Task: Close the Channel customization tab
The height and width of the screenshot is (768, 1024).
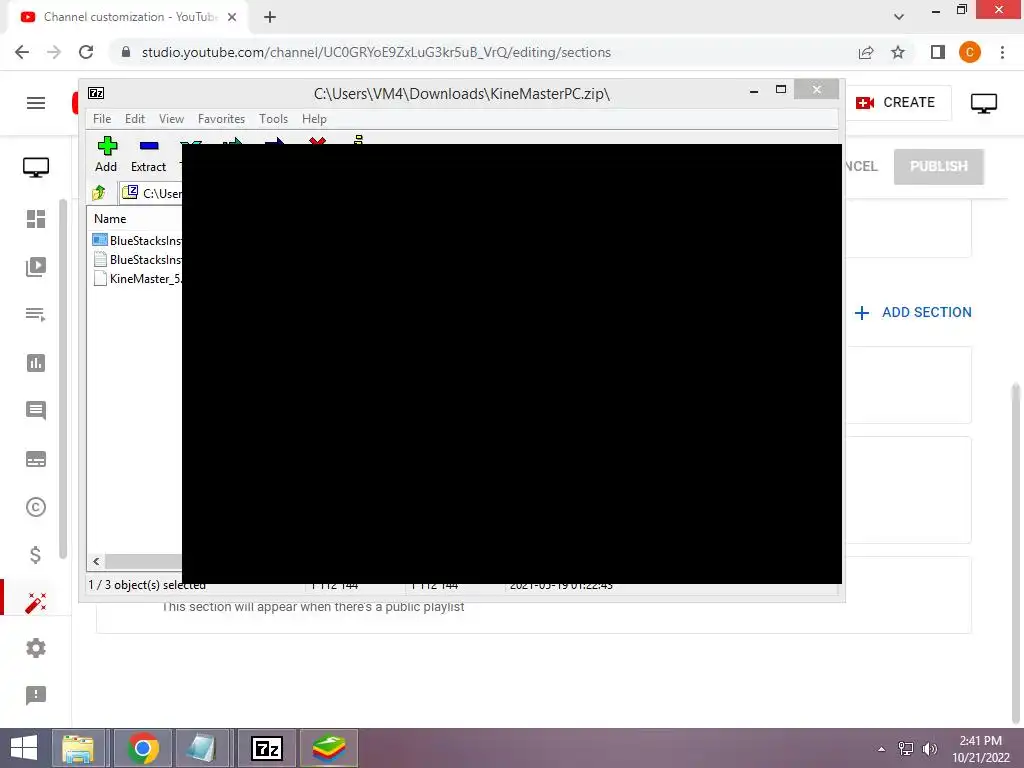Action: pyautogui.click(x=232, y=17)
